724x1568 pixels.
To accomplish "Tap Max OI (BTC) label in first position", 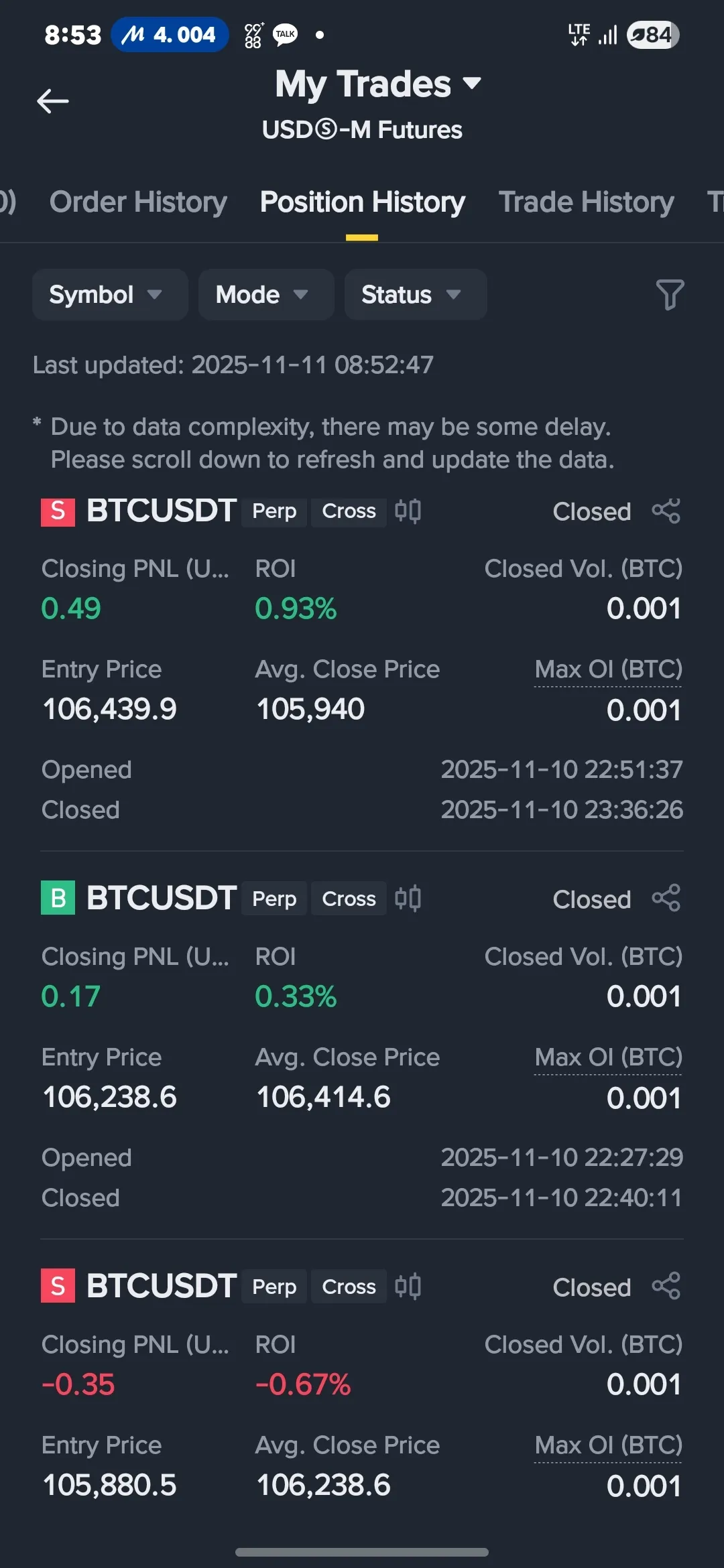I will [x=608, y=669].
